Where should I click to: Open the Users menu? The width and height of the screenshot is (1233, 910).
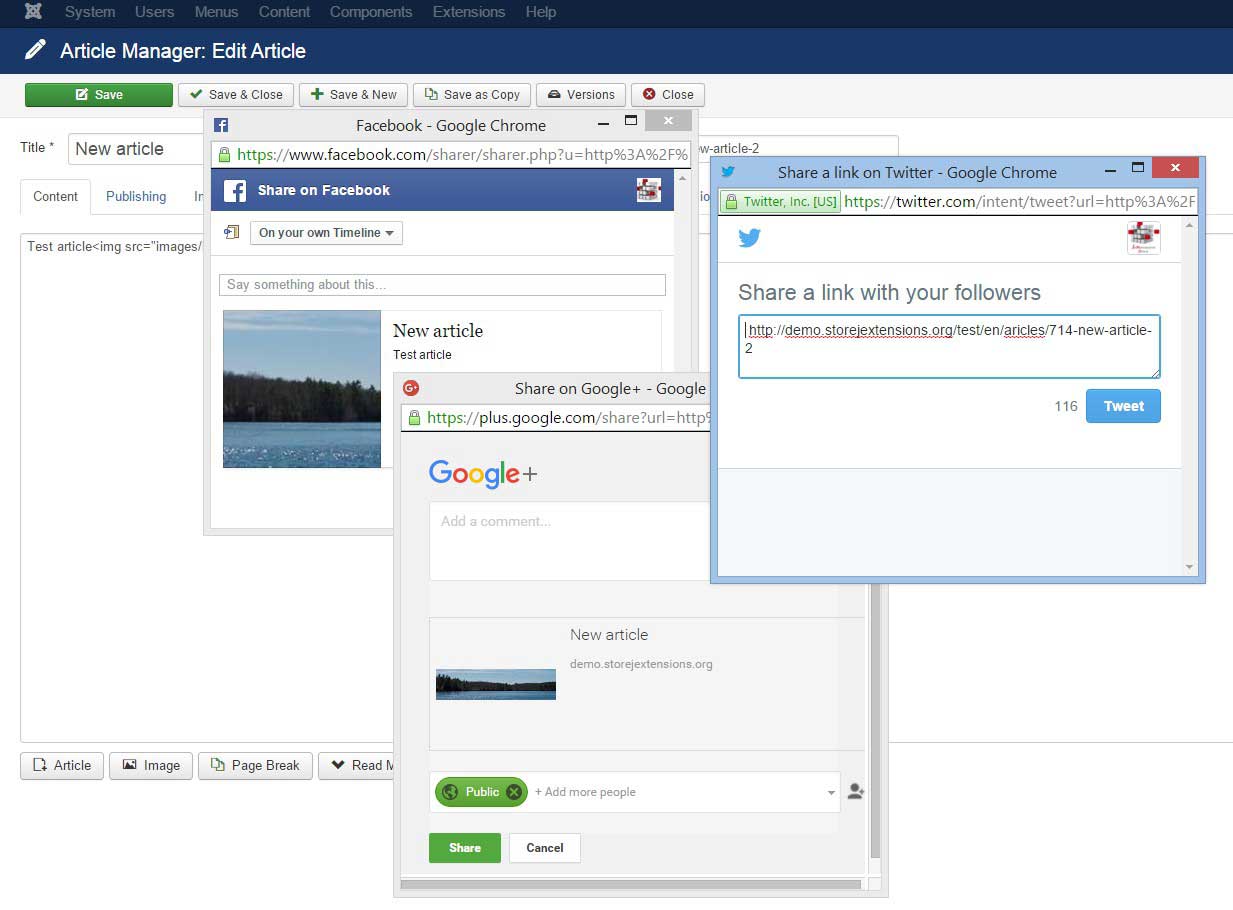[154, 12]
